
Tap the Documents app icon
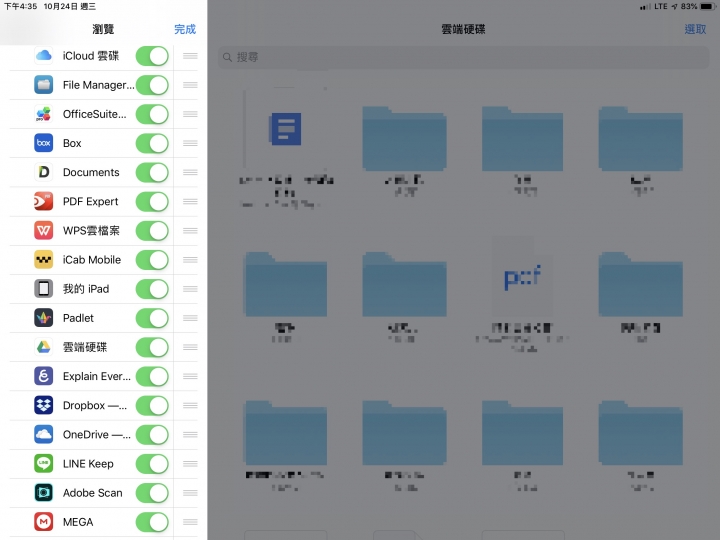point(44,172)
